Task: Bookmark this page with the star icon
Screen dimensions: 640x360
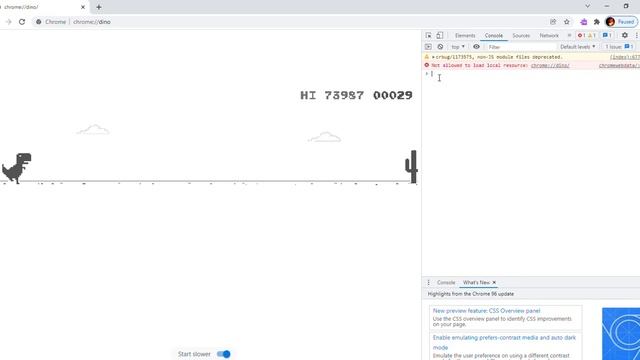Action: [x=567, y=22]
